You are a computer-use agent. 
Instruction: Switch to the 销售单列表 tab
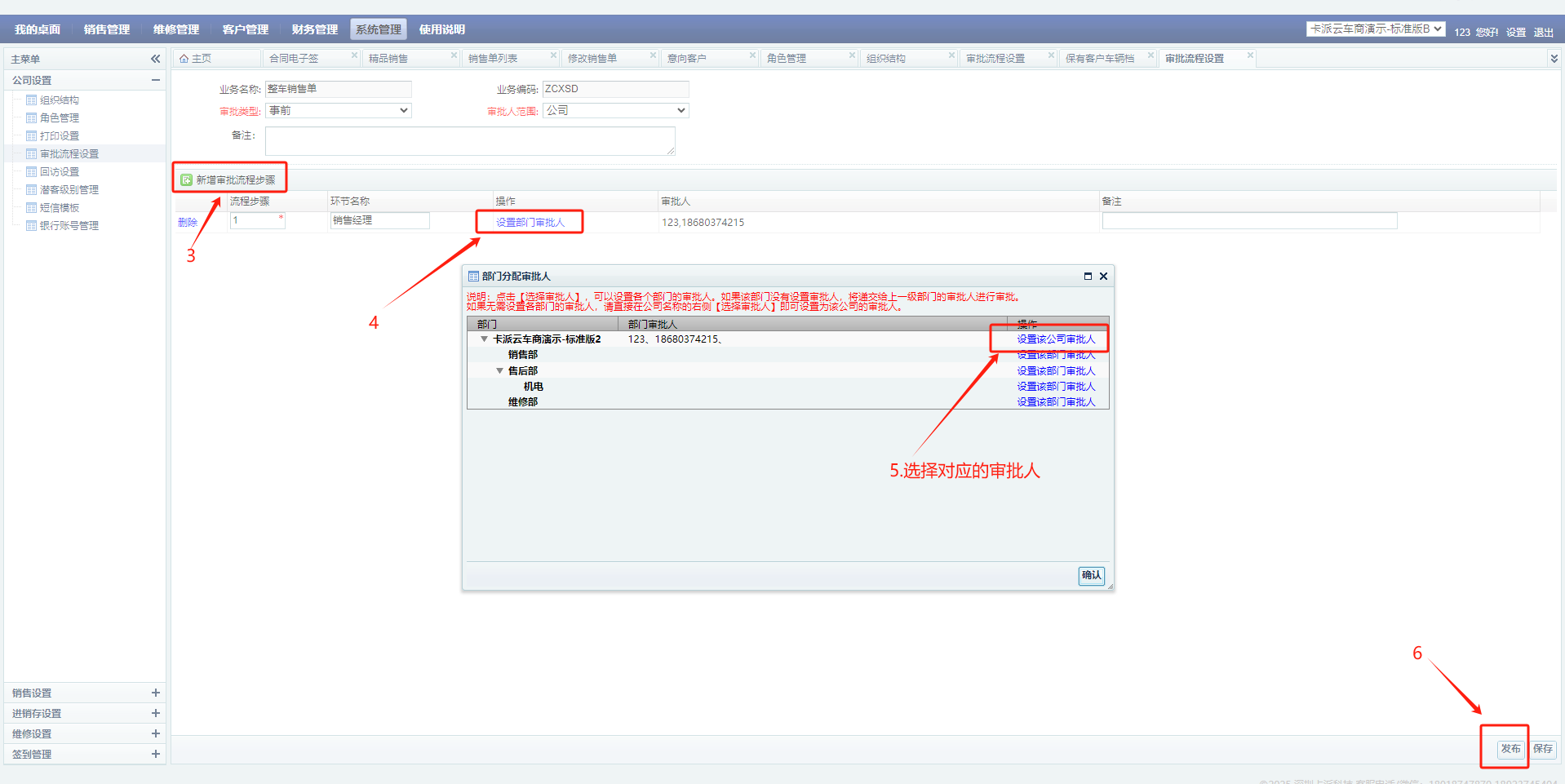[493, 59]
